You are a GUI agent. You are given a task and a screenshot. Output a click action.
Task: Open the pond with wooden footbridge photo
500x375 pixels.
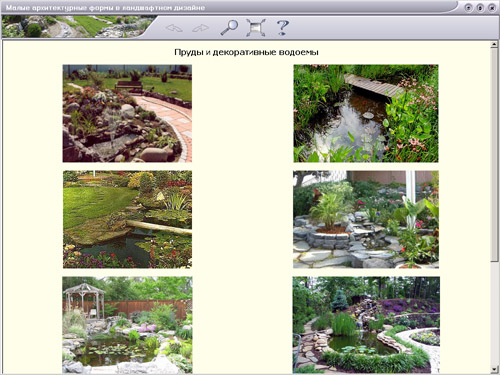(366, 113)
